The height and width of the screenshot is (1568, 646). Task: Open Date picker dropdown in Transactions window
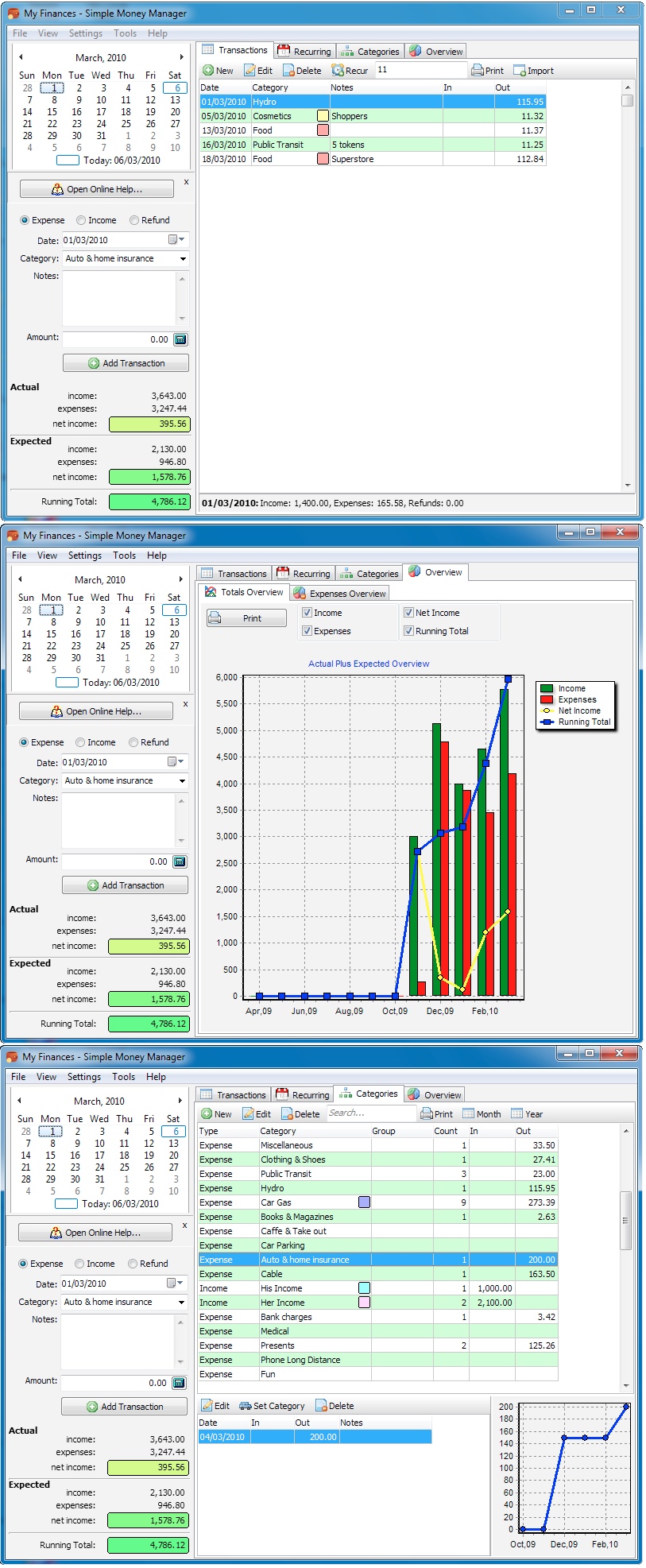tap(176, 240)
